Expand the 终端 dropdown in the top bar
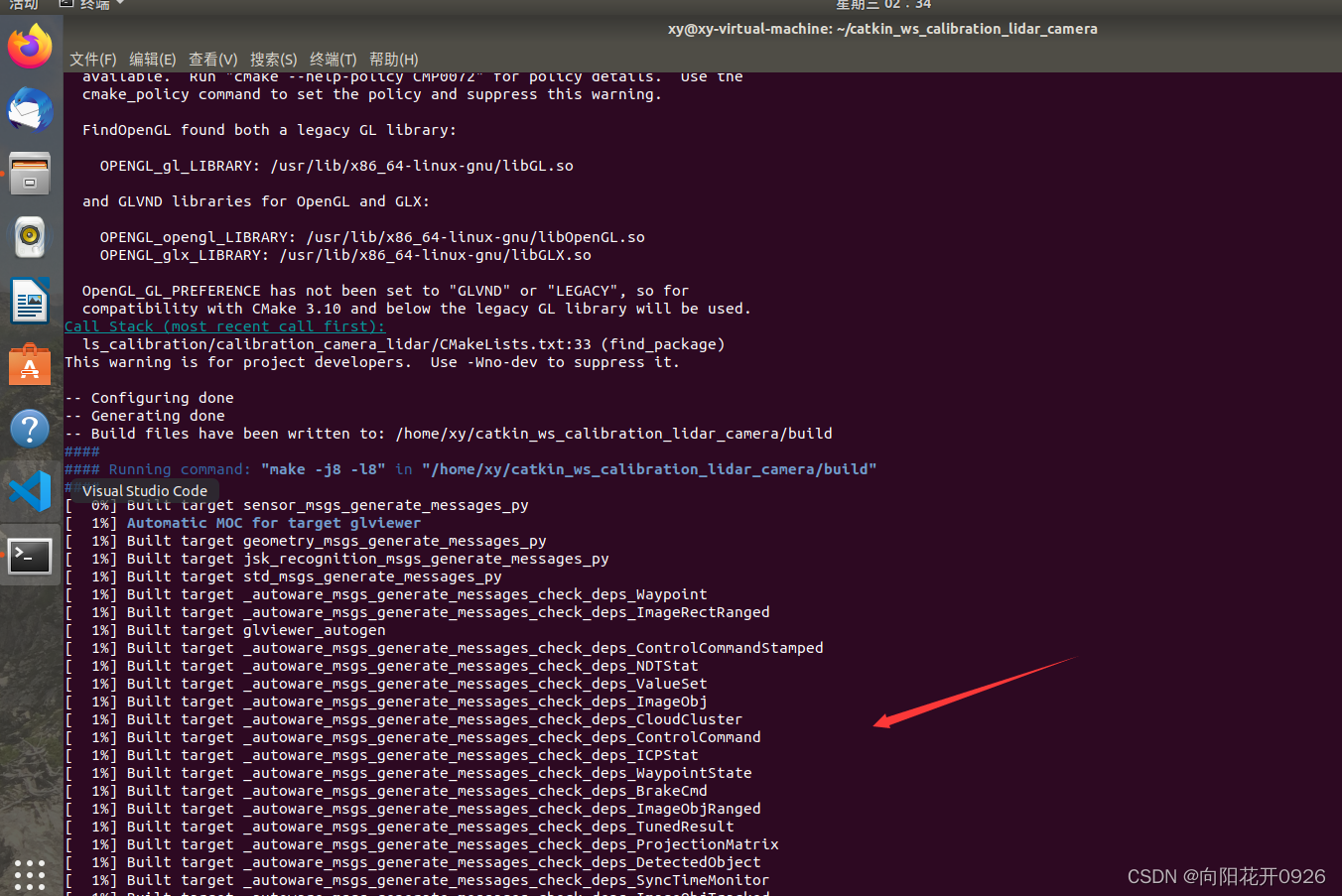The width and height of the screenshot is (1342, 896). point(90,5)
